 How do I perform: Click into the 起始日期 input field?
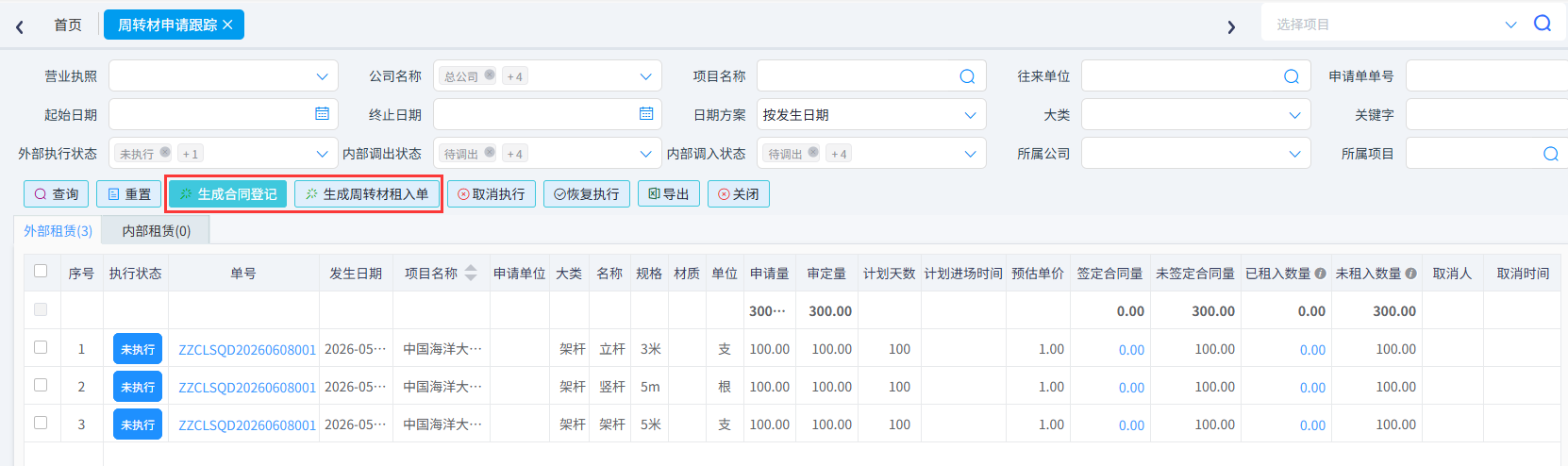point(224,115)
